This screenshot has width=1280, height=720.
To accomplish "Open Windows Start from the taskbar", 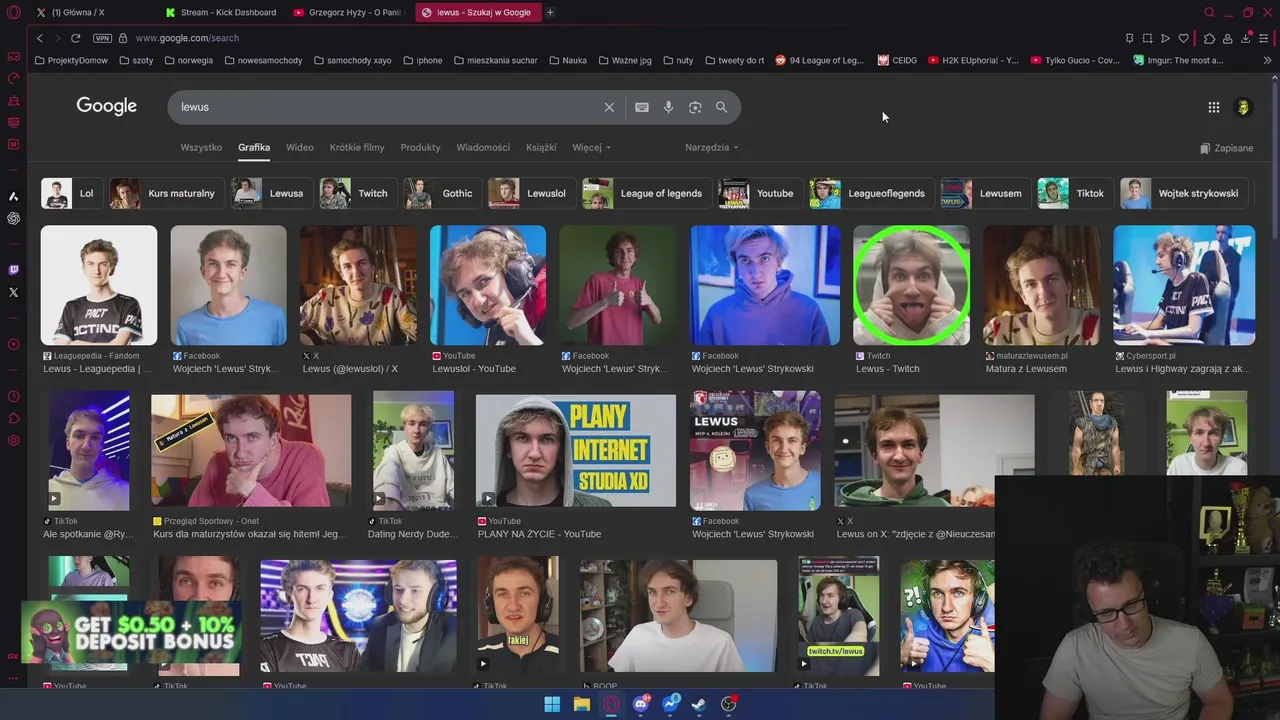I will coord(552,704).
